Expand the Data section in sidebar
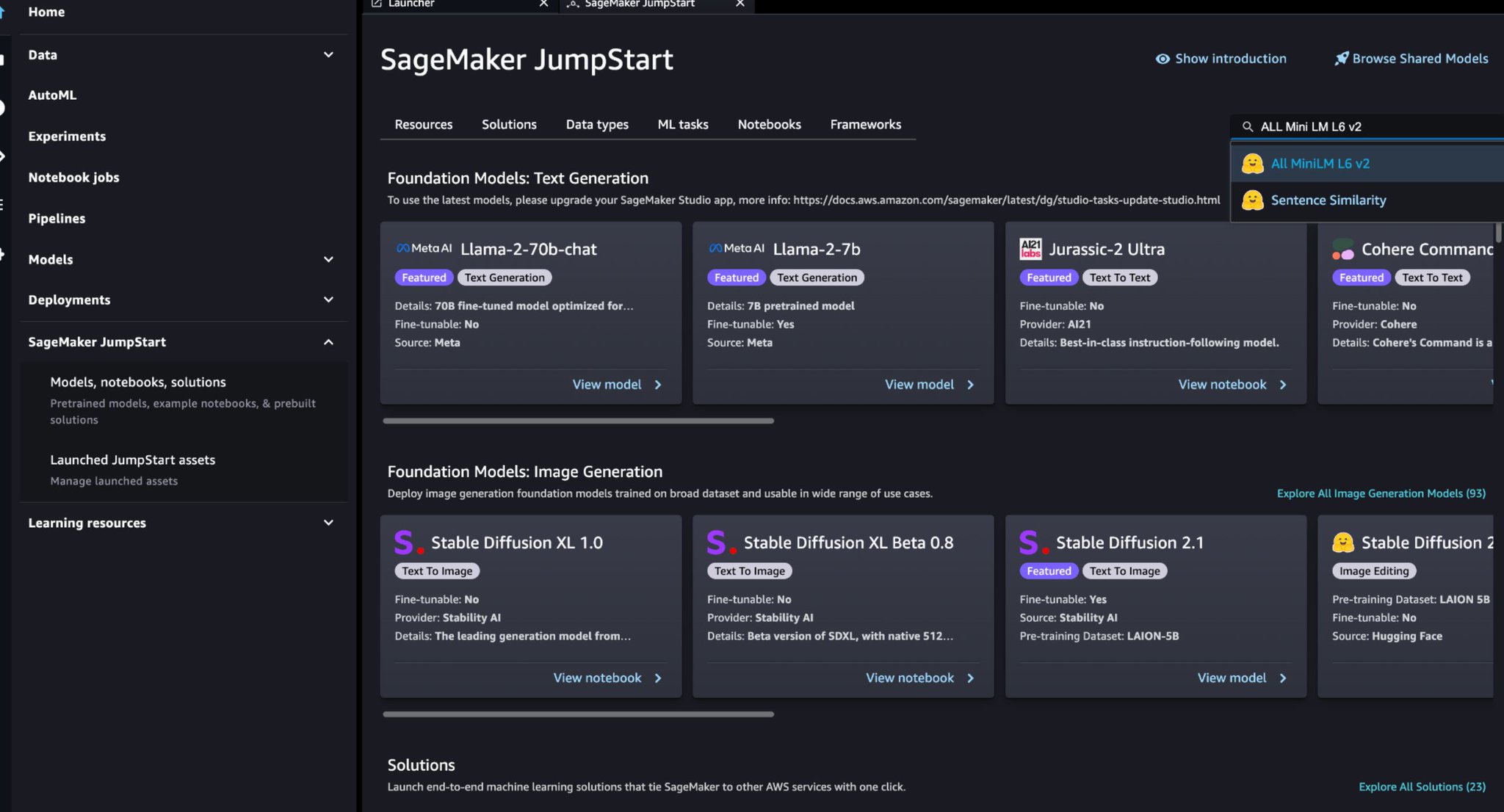This screenshot has width=1504, height=812. pos(328,55)
